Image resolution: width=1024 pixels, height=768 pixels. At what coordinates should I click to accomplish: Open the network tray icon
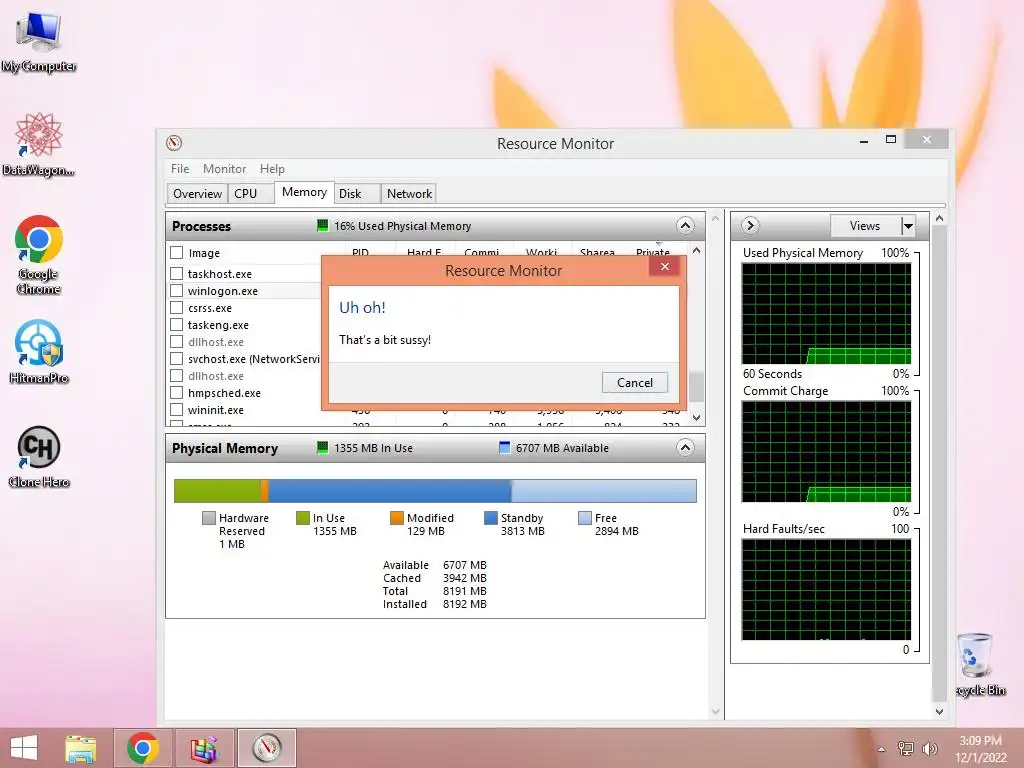[906, 748]
